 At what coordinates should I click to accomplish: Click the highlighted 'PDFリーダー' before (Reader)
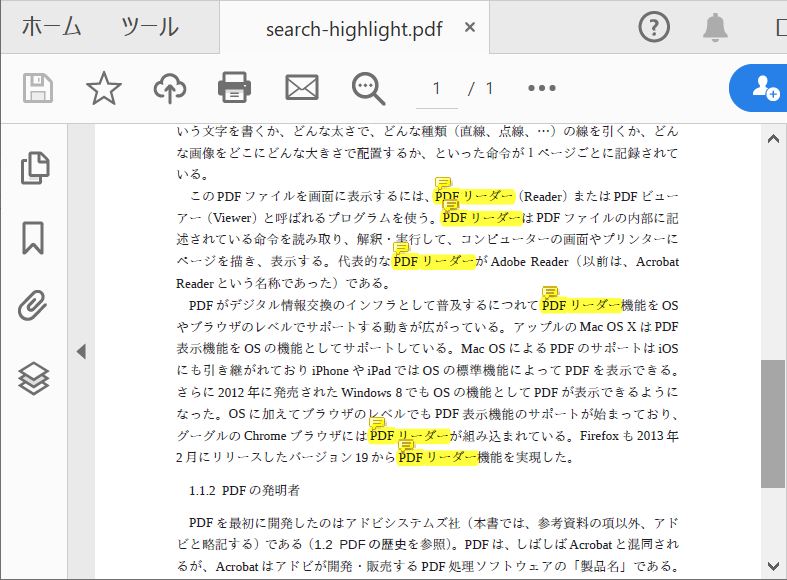point(474,196)
